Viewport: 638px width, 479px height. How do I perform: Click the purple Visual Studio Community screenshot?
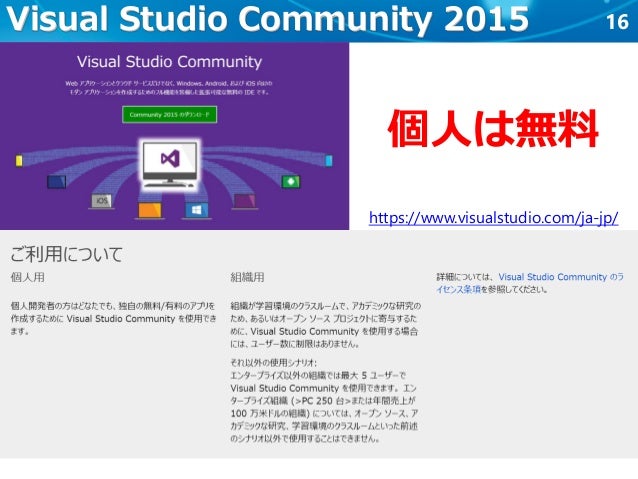coord(175,136)
